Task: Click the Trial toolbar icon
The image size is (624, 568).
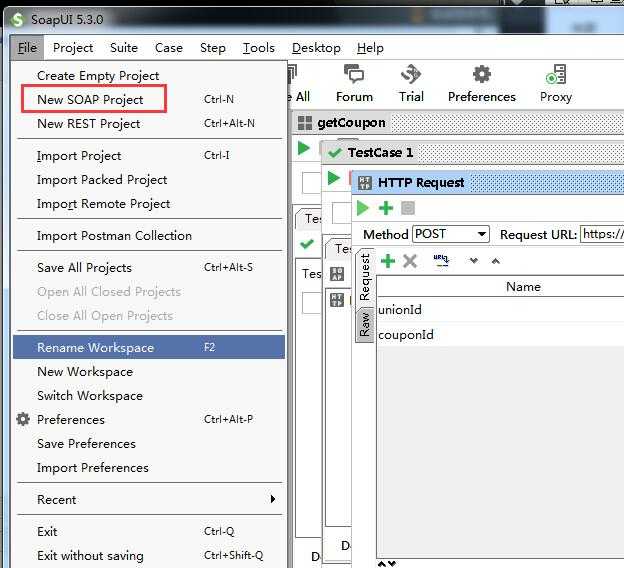Action: pos(411,84)
